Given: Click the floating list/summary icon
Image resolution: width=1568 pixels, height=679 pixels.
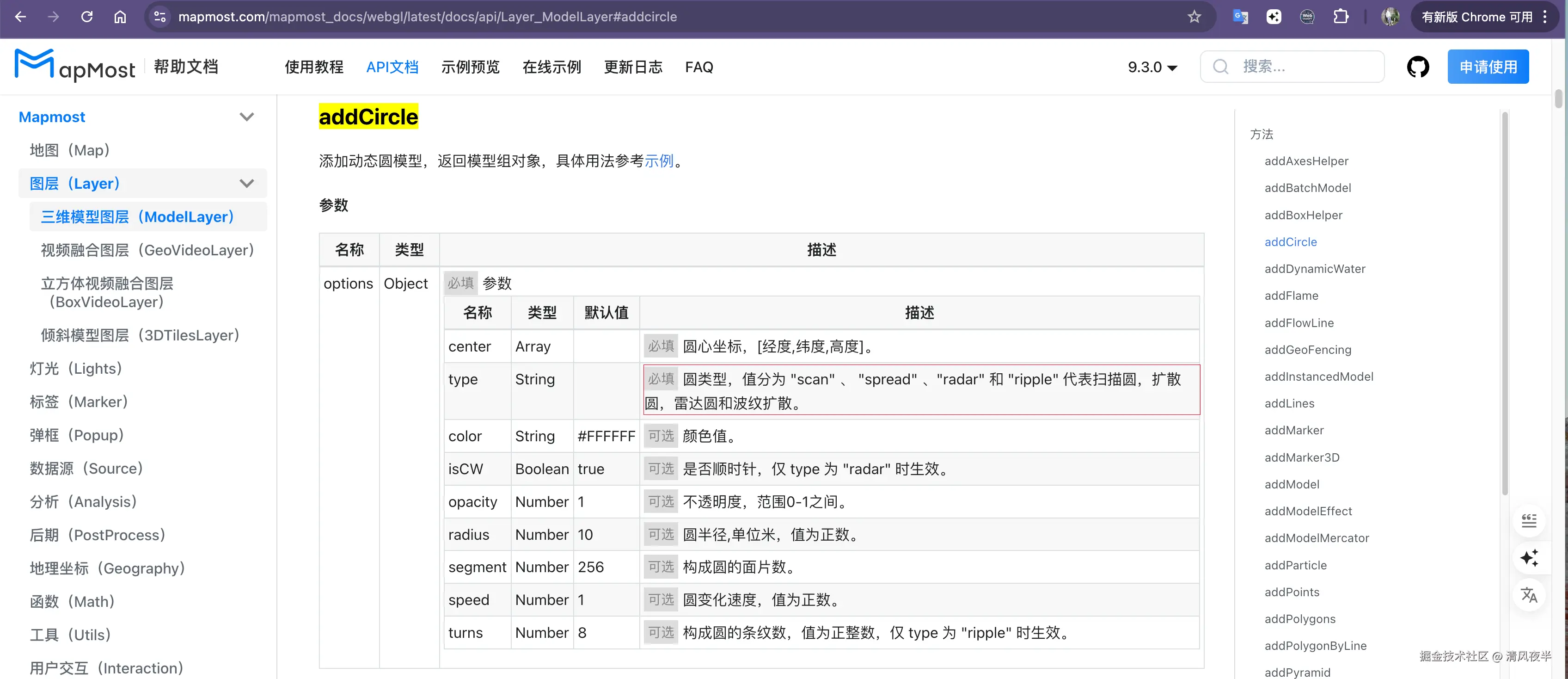Looking at the screenshot, I should tap(1528, 521).
